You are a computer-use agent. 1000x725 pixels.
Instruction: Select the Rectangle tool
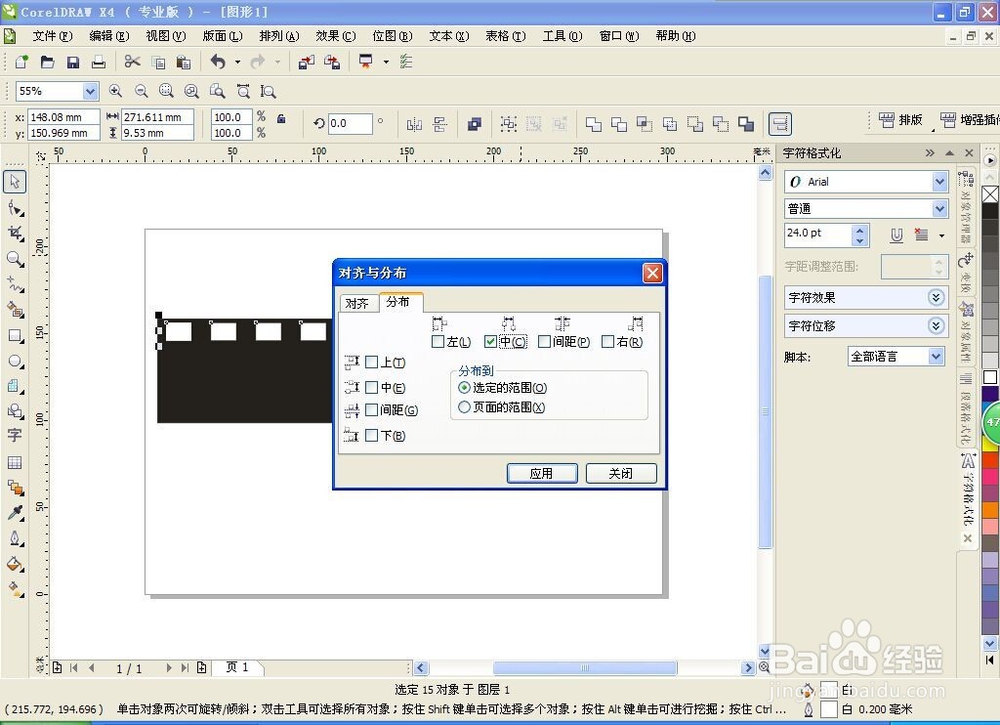pos(14,336)
